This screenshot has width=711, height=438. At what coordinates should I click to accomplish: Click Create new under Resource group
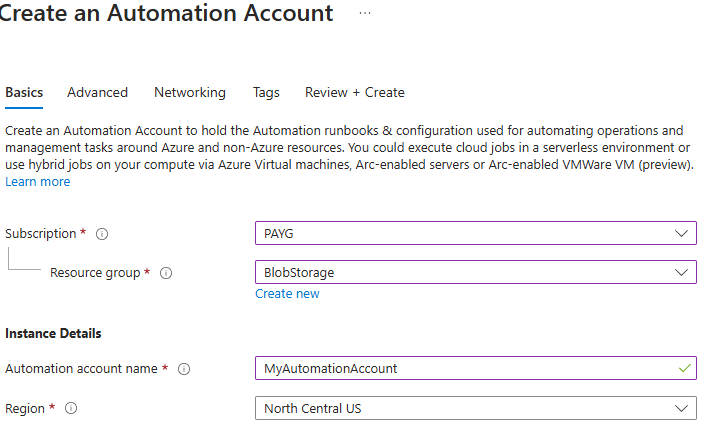pos(287,294)
